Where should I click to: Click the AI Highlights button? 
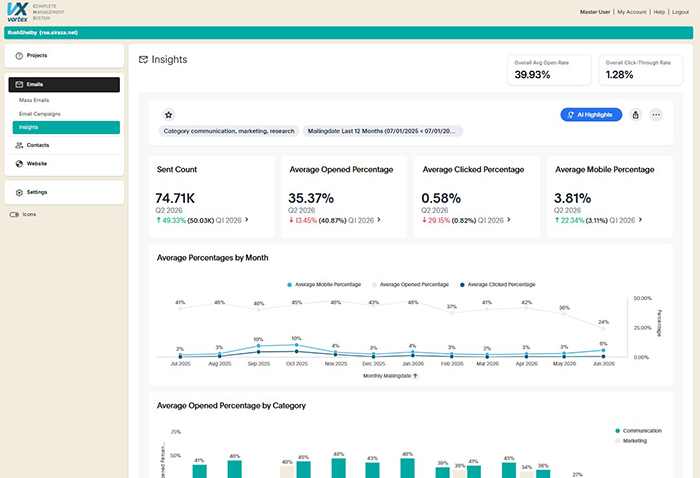click(591, 115)
